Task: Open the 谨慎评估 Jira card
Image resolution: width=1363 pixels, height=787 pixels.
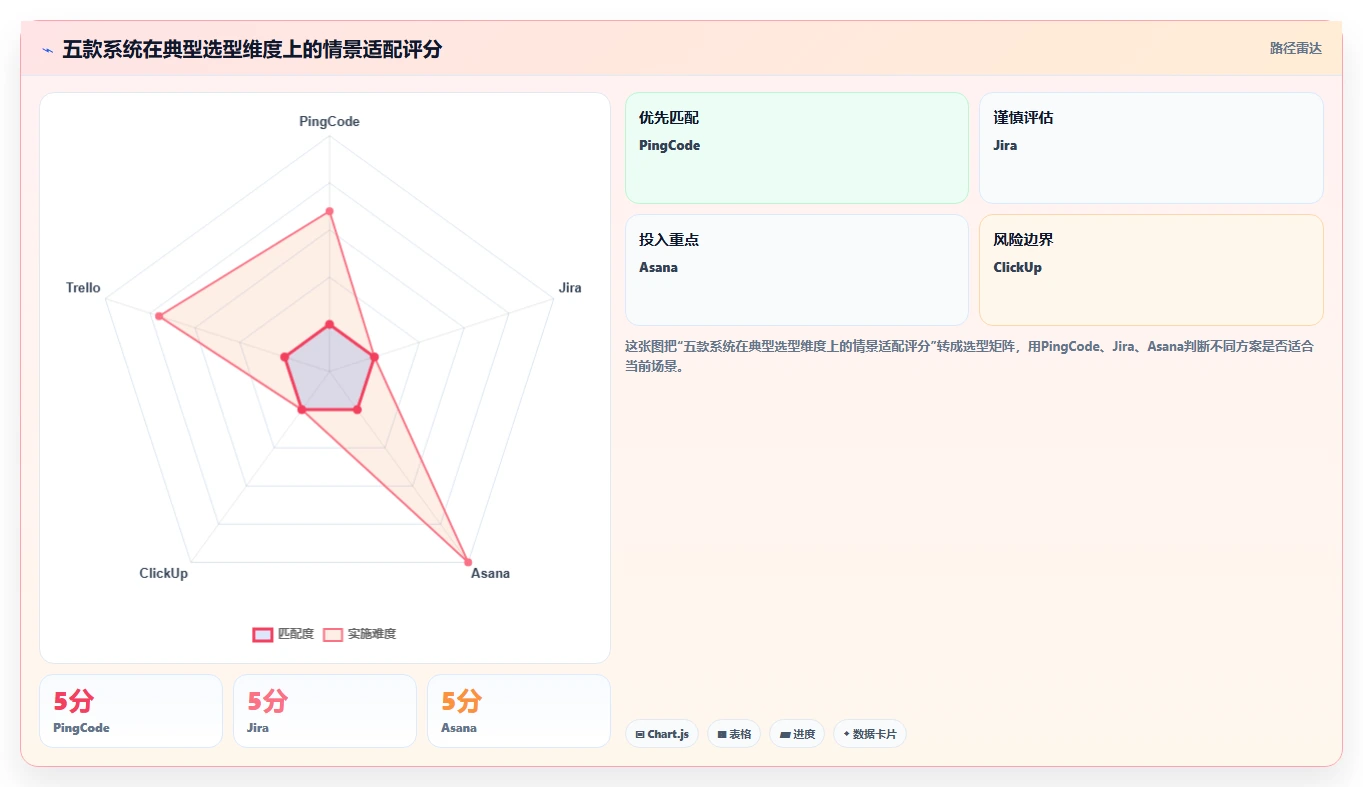Action: (x=1151, y=148)
